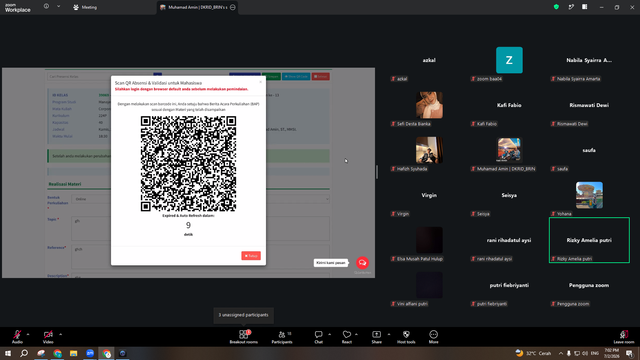Select the Hafizh Syuhada video thumbnail
This screenshot has height=360, width=640.
pyautogui.click(x=429, y=150)
